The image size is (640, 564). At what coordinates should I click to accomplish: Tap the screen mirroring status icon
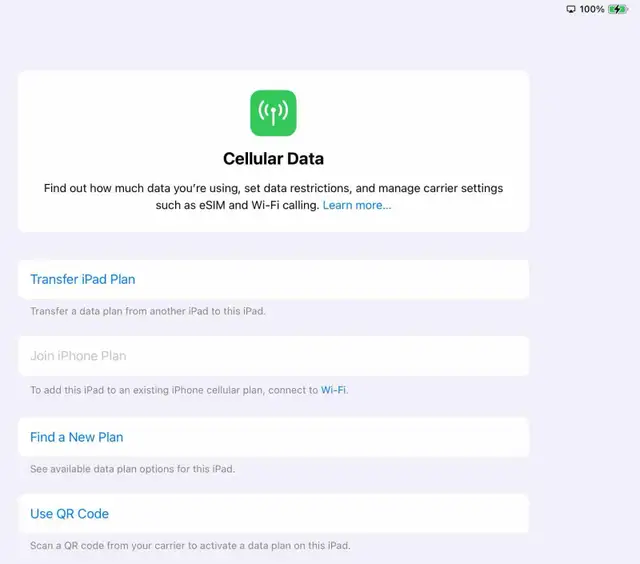tap(571, 9)
